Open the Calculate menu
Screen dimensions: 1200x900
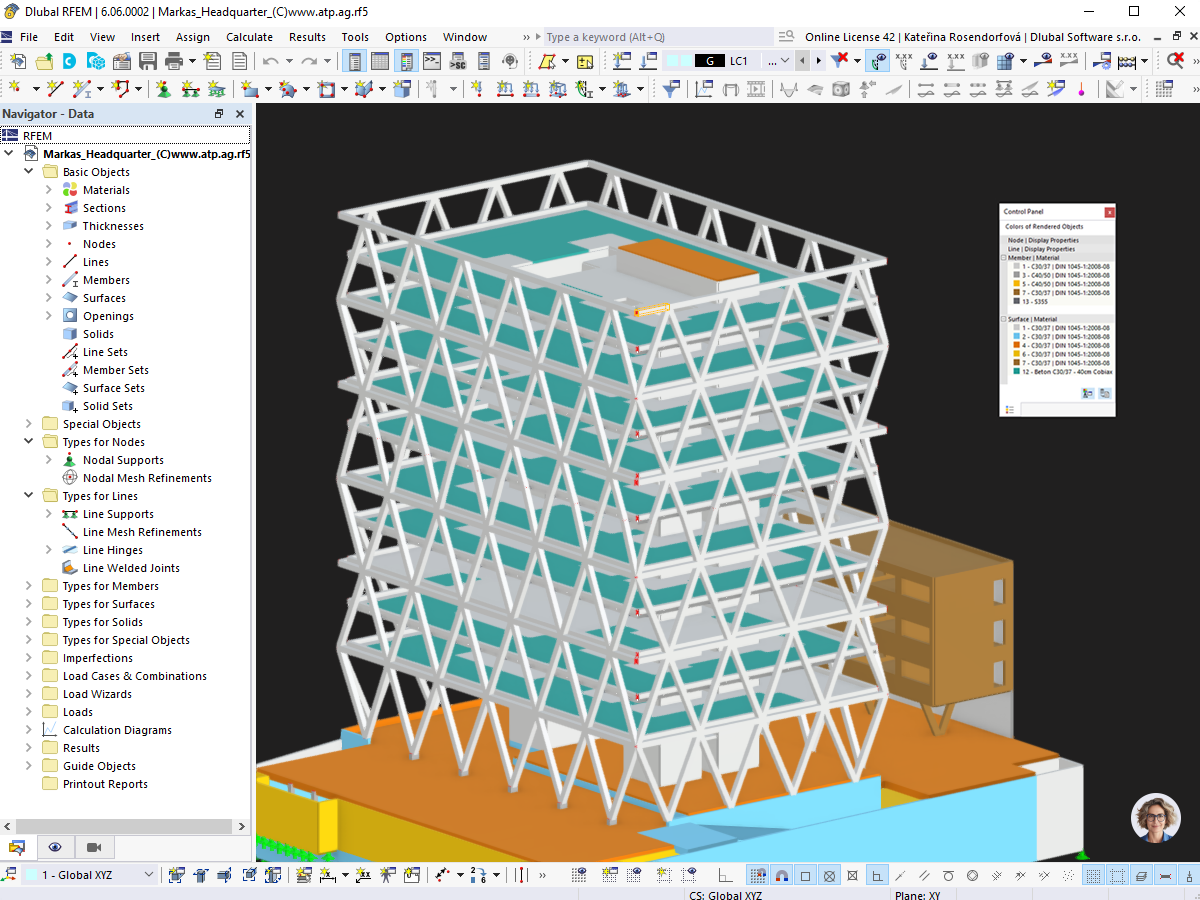[x=249, y=37]
